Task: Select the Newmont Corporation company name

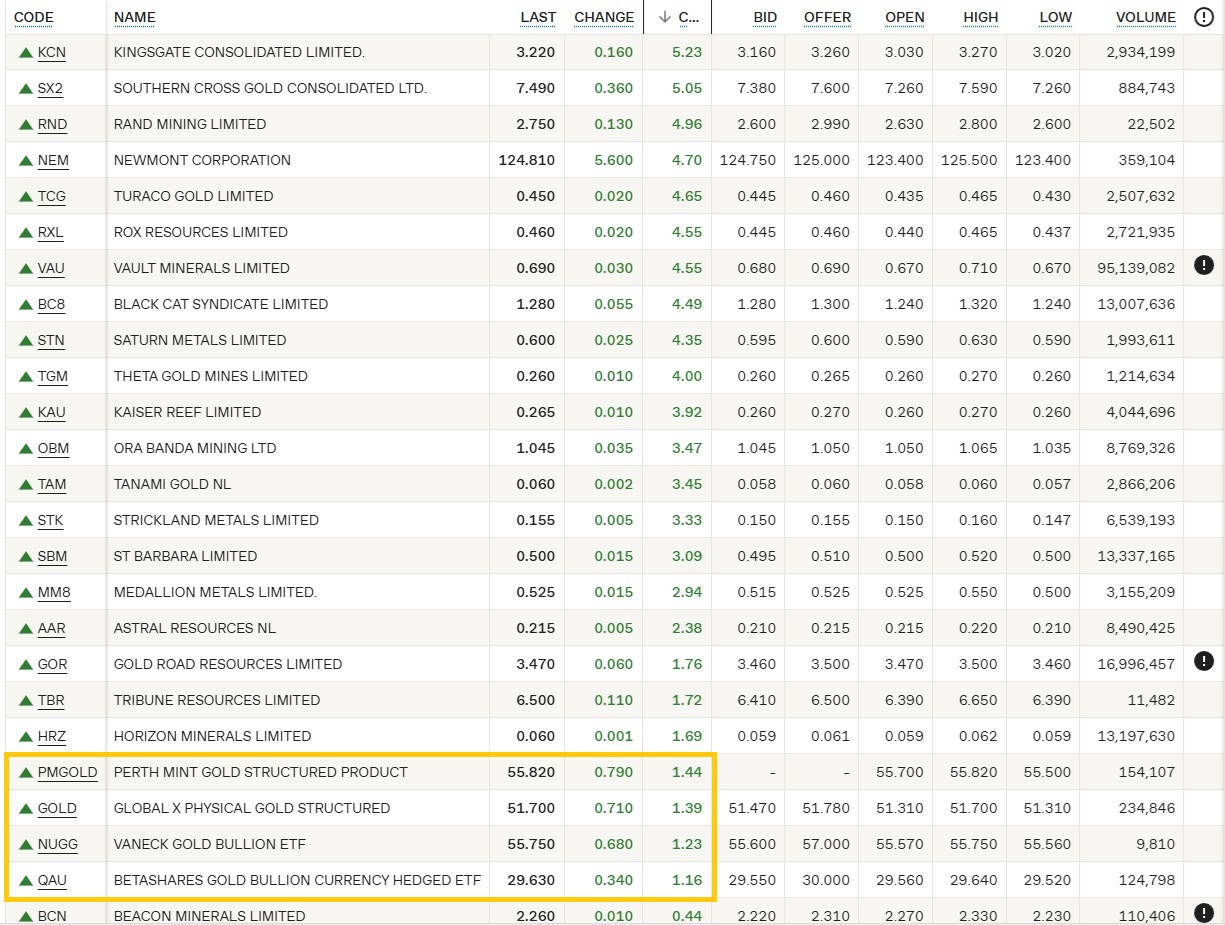Action: click(x=202, y=160)
